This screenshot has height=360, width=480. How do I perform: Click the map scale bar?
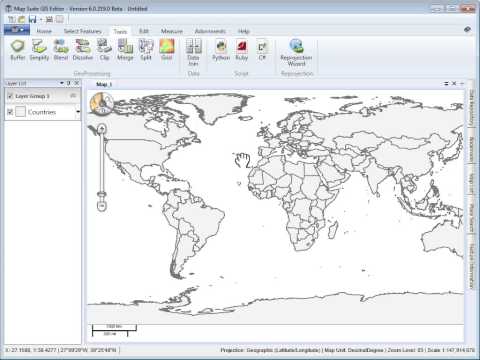114,330
